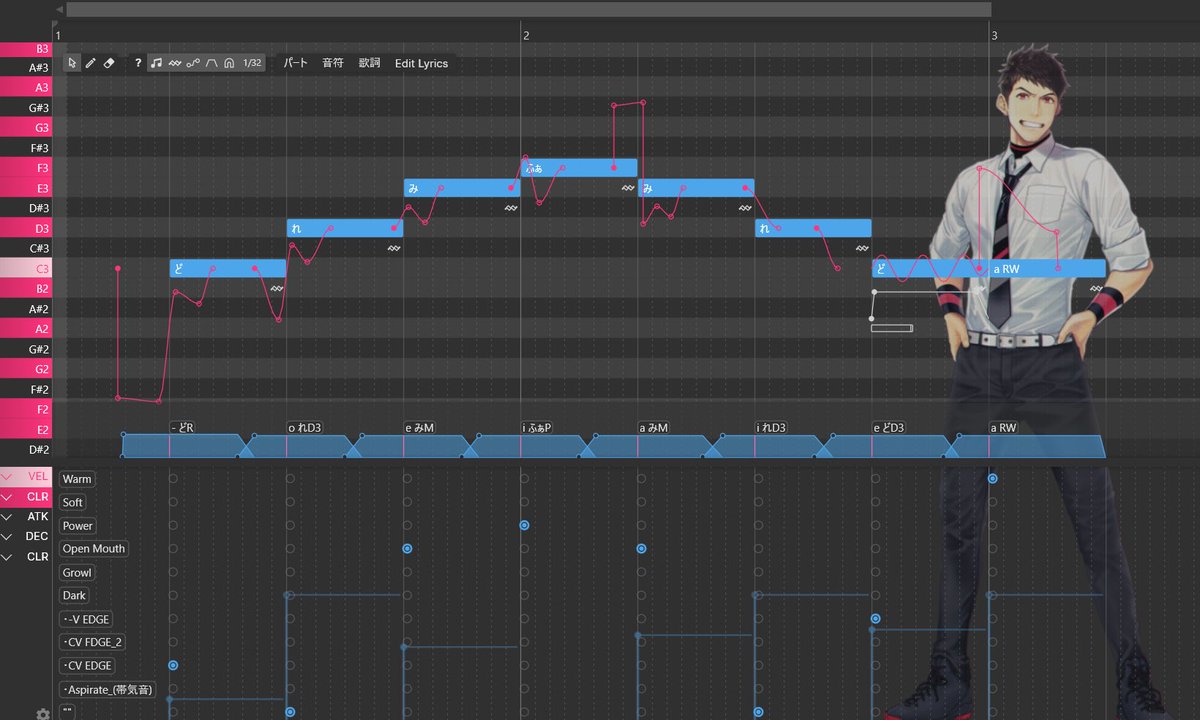Screen dimensions: 1200x720
Task: Select the ふぁ note block at F3
Action: tap(579, 167)
